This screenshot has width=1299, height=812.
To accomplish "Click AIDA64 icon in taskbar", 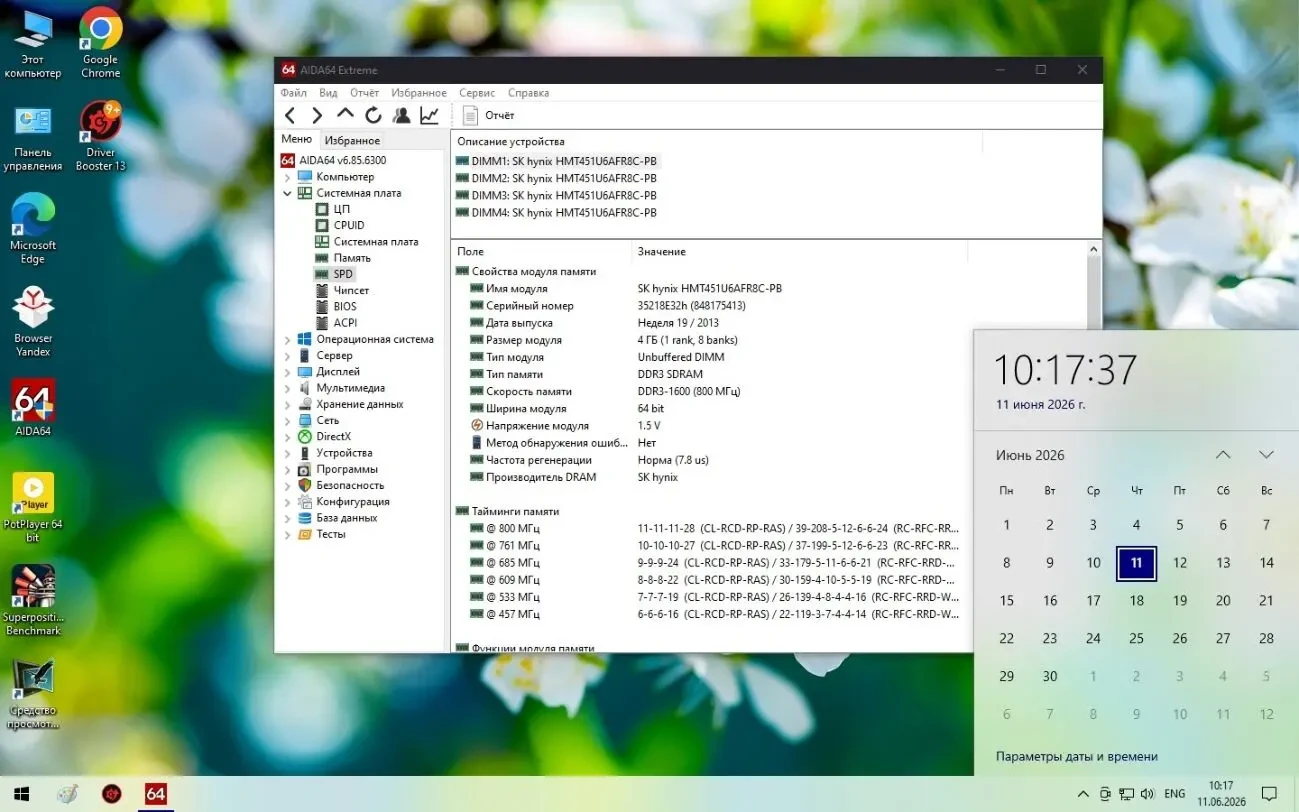I will coord(155,794).
